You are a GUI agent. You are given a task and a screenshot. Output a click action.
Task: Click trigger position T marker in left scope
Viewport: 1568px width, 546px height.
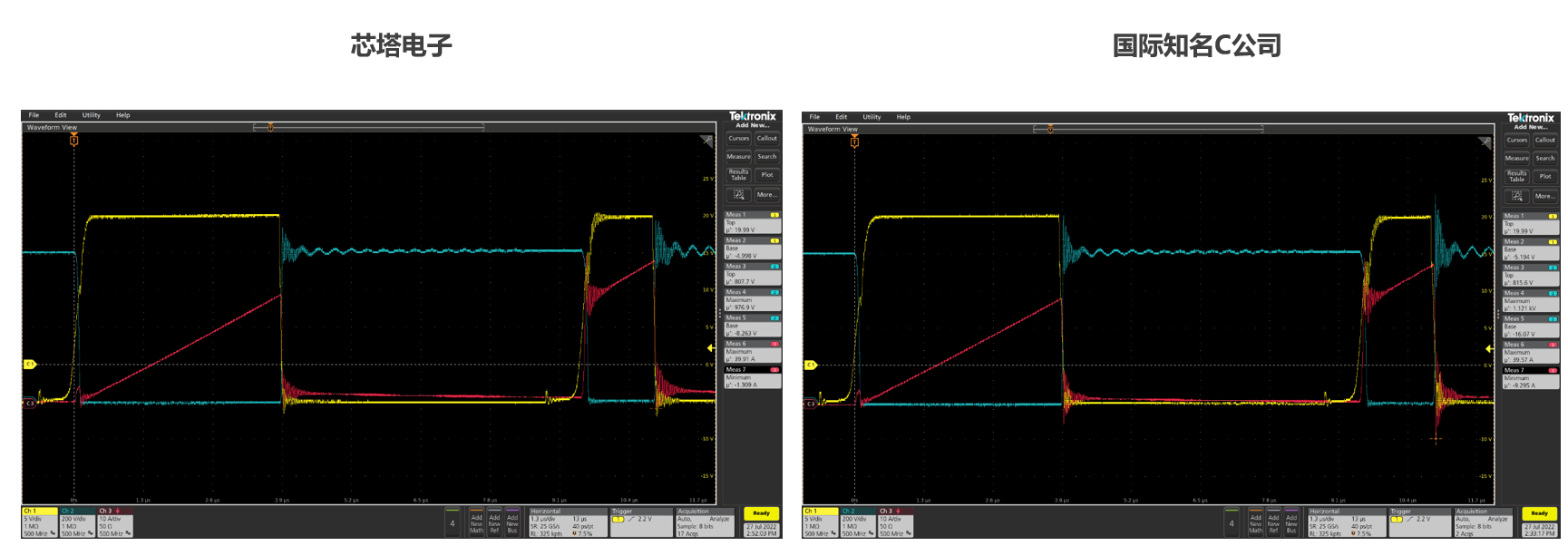pyautogui.click(x=74, y=141)
